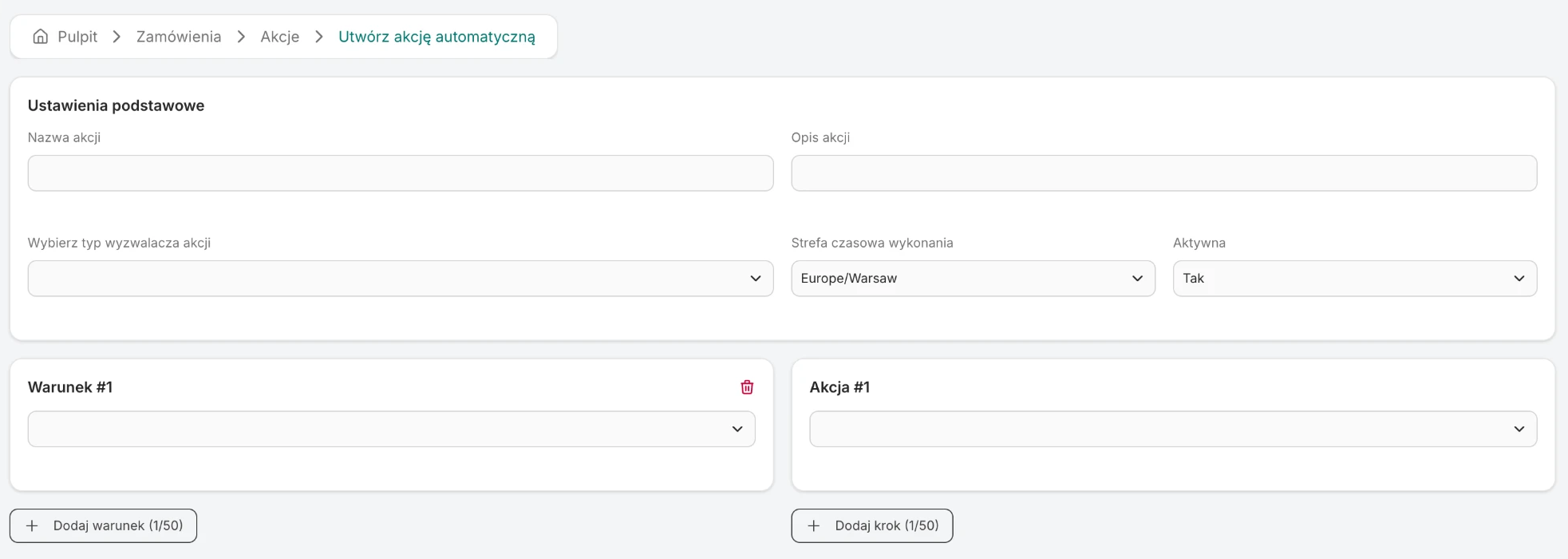Image resolution: width=1568 pixels, height=559 pixels.
Task: Click the Wybierz typ wyzwalacza akcji label
Action: (119, 243)
